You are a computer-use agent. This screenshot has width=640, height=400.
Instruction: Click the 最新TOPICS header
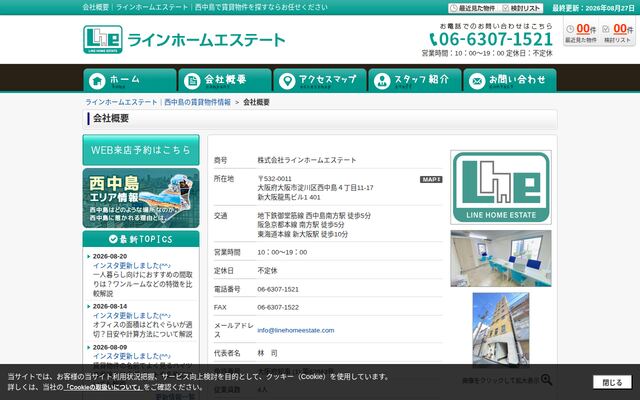pos(141,239)
